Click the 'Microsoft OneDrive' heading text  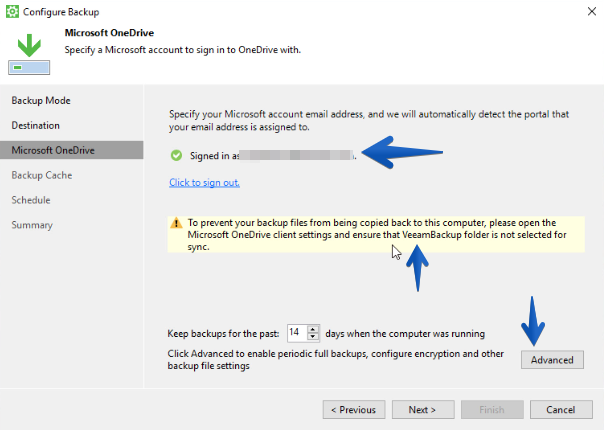coord(109,33)
